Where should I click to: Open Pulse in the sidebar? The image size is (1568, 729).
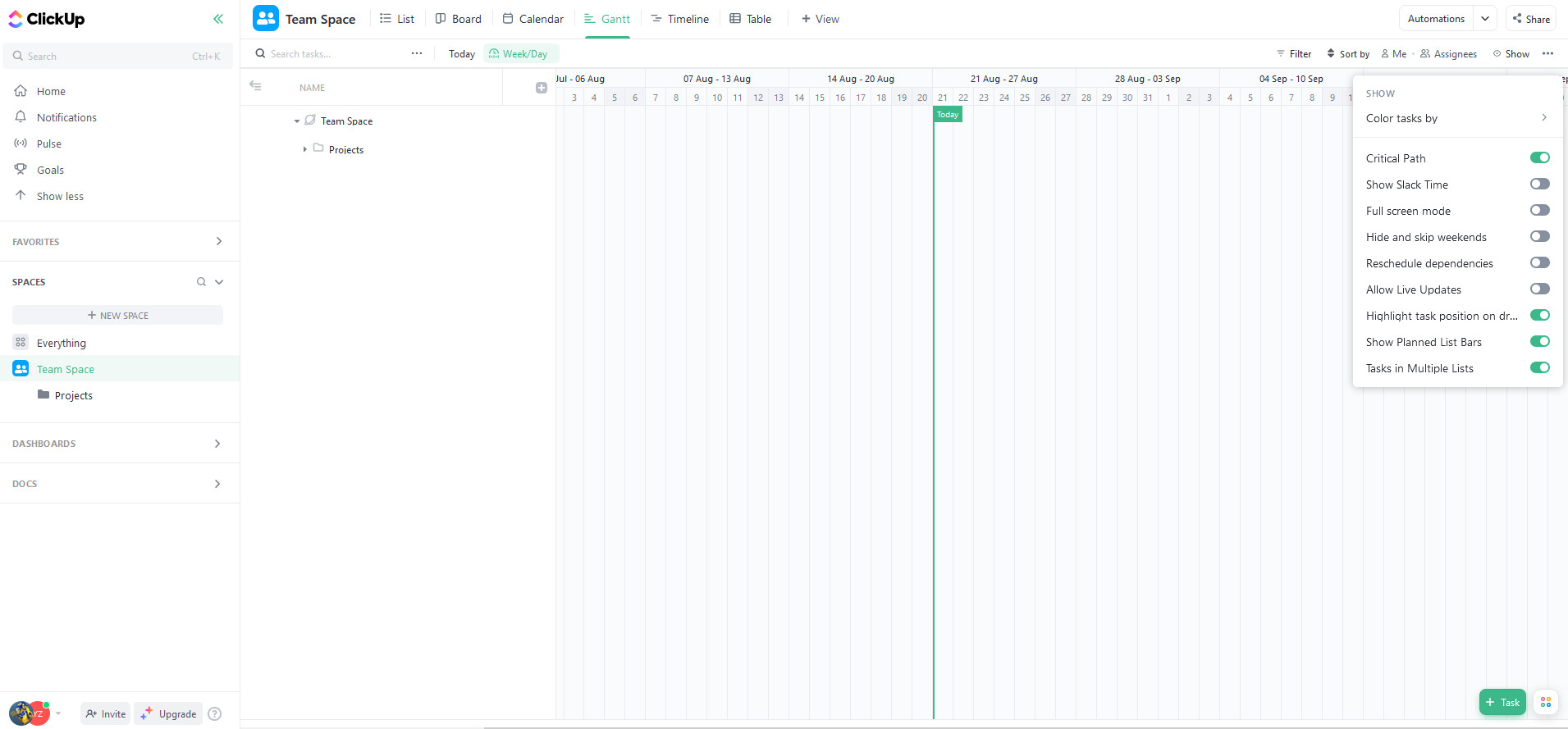pyautogui.click(x=49, y=144)
